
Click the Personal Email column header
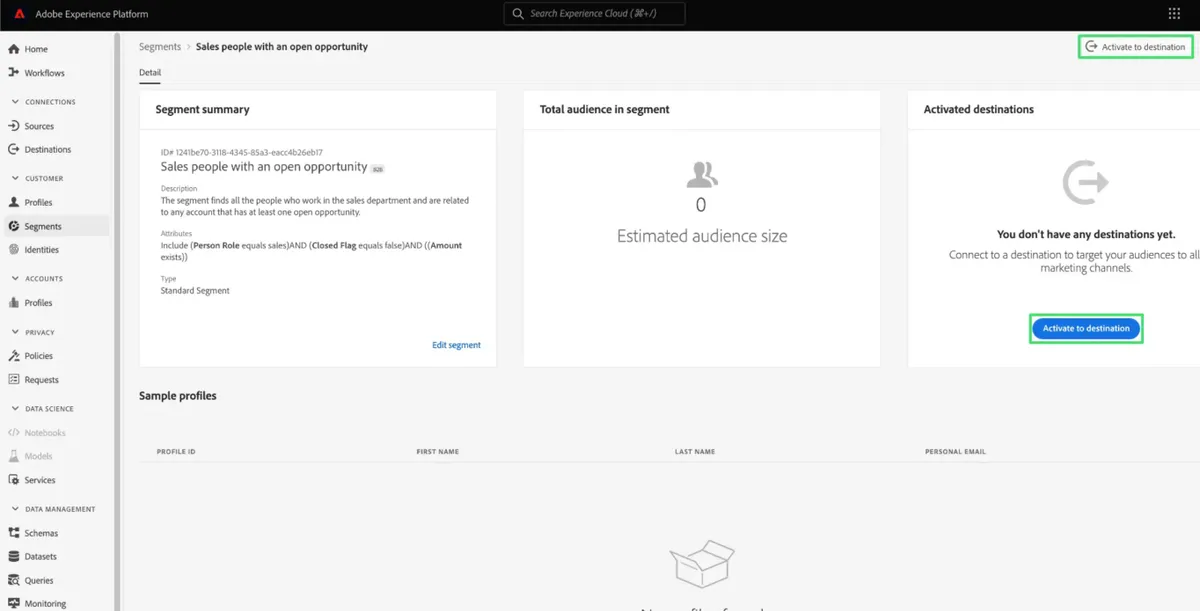[x=955, y=452]
